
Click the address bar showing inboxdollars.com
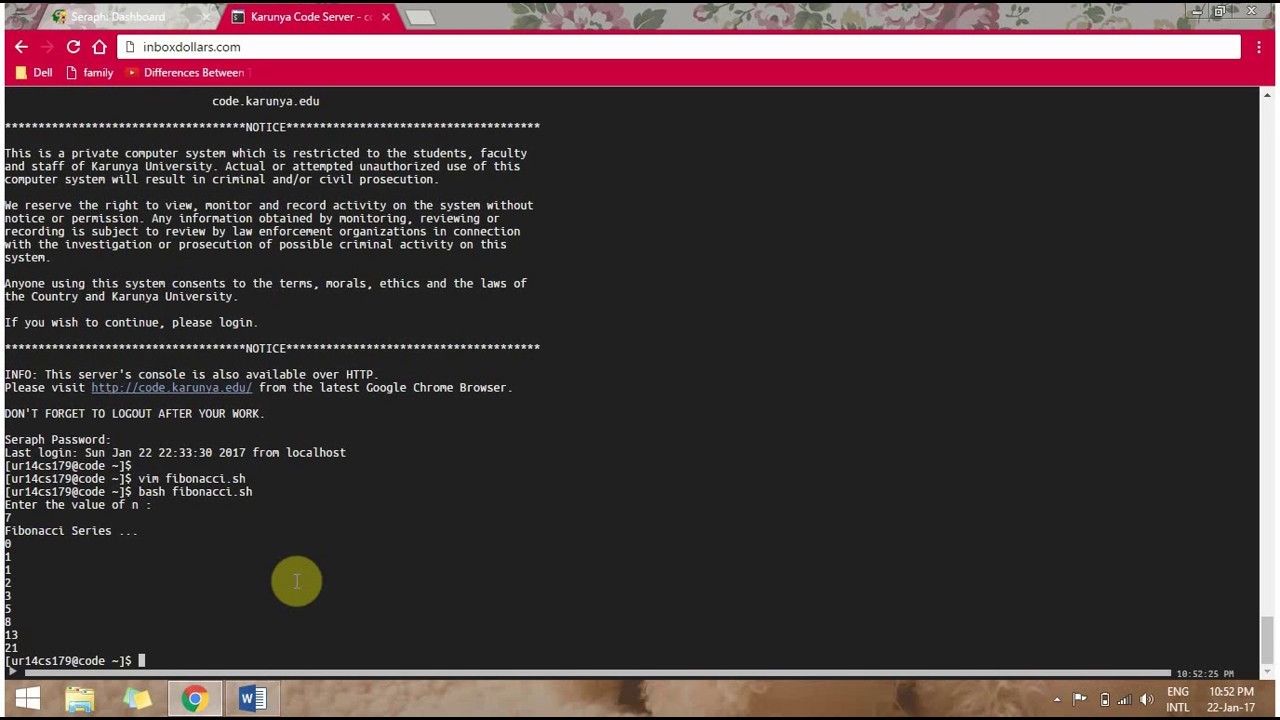[x=679, y=47]
